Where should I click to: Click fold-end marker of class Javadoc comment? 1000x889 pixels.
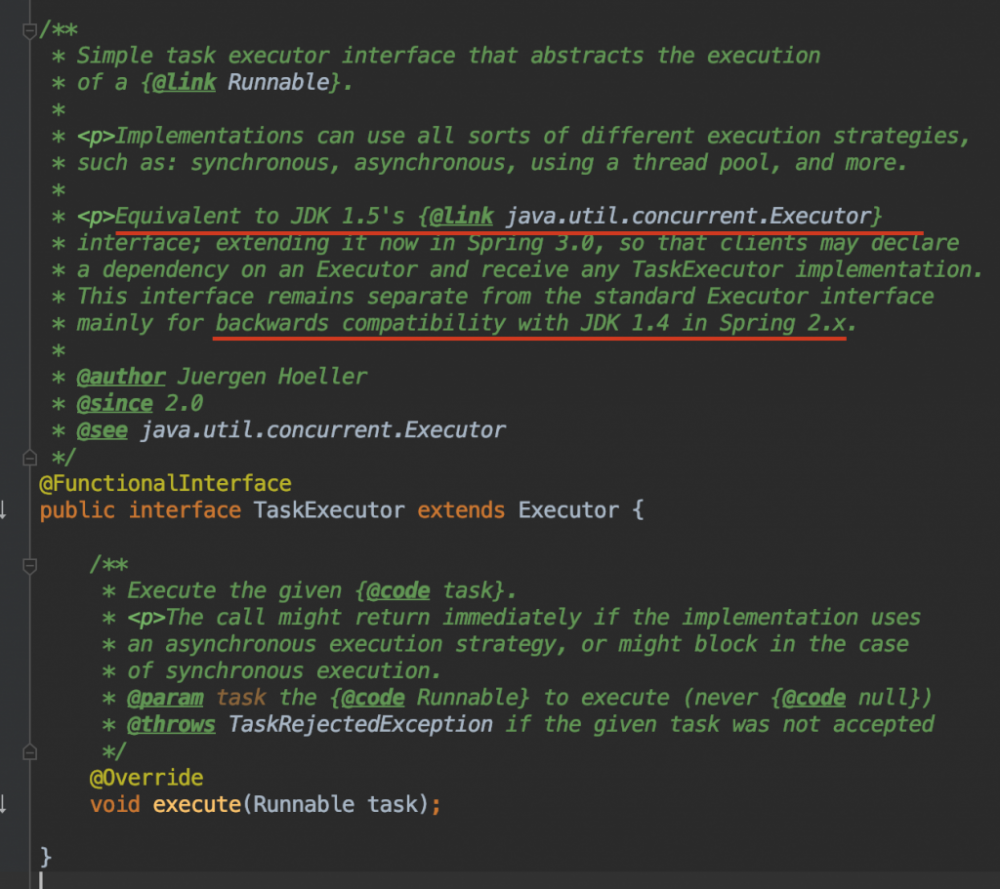click(29, 457)
